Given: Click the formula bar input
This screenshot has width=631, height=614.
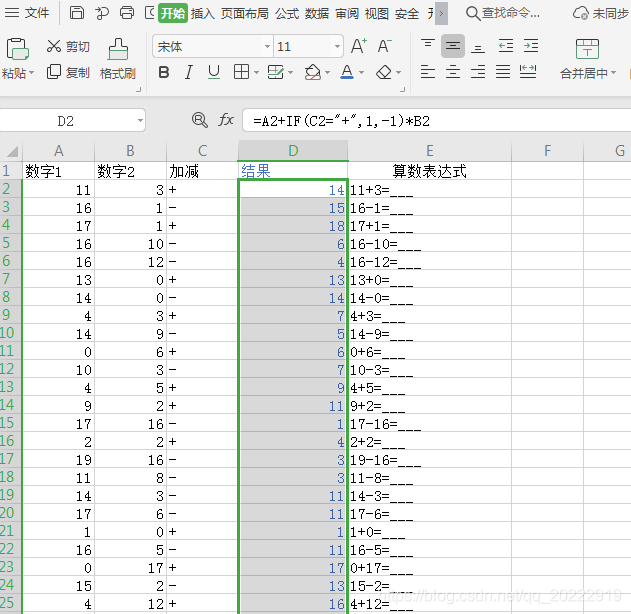Looking at the screenshot, I should (437, 121).
